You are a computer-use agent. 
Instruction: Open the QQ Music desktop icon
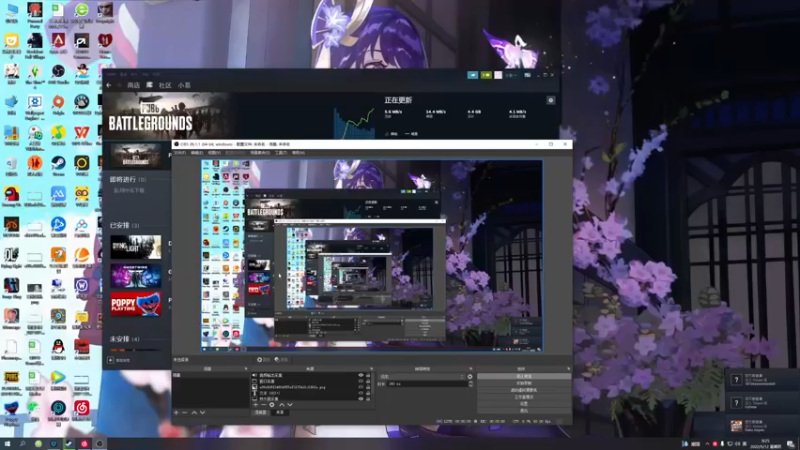pyautogui.click(x=58, y=133)
